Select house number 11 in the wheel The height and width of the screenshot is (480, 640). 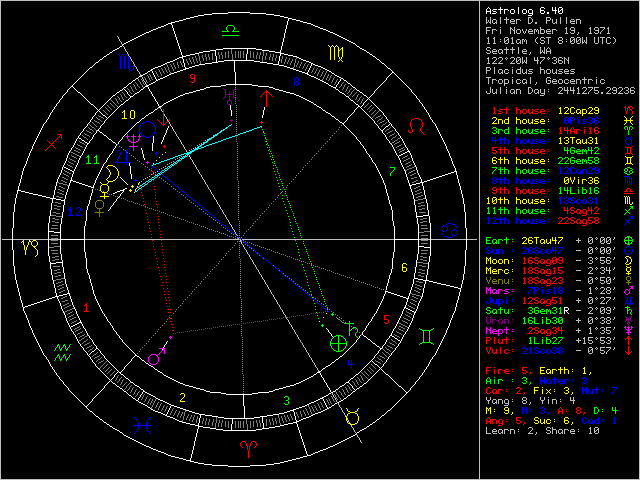[92, 160]
